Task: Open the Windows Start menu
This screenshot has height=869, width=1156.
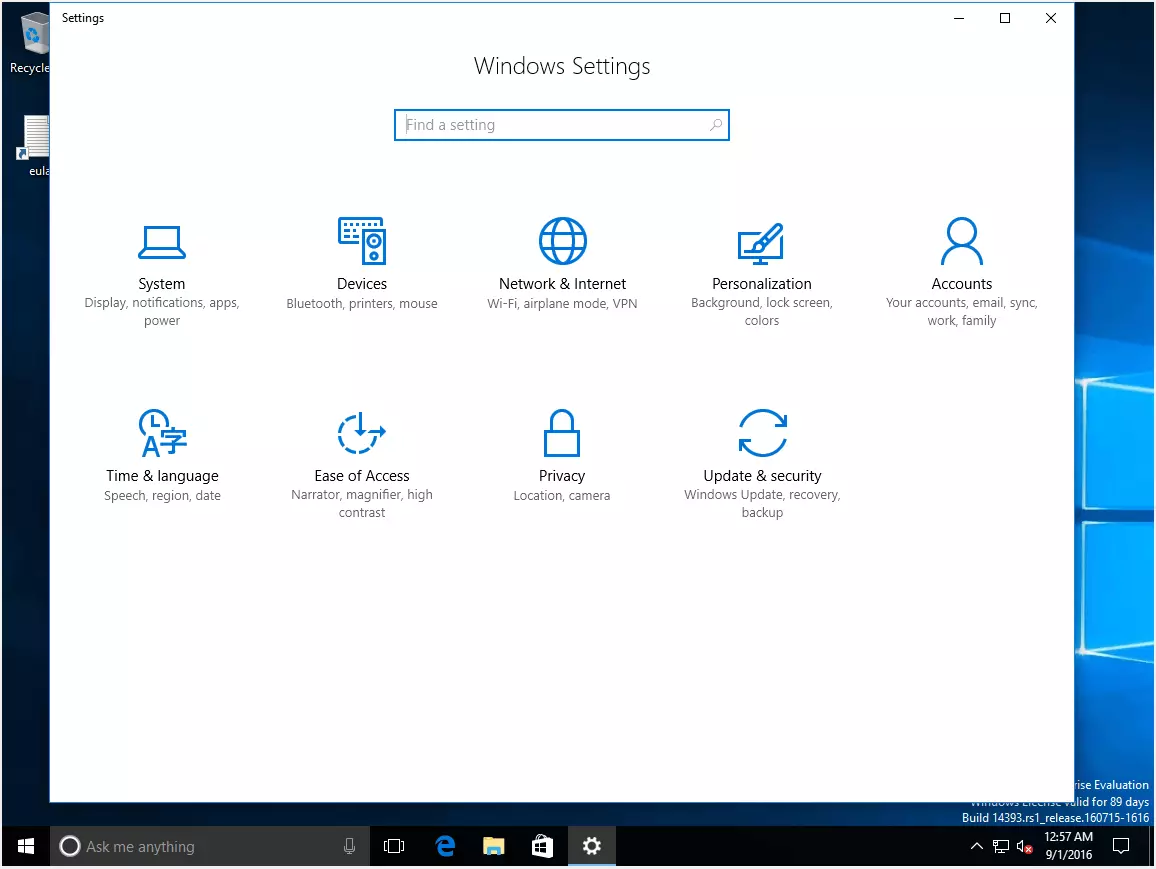Action: (x=26, y=846)
